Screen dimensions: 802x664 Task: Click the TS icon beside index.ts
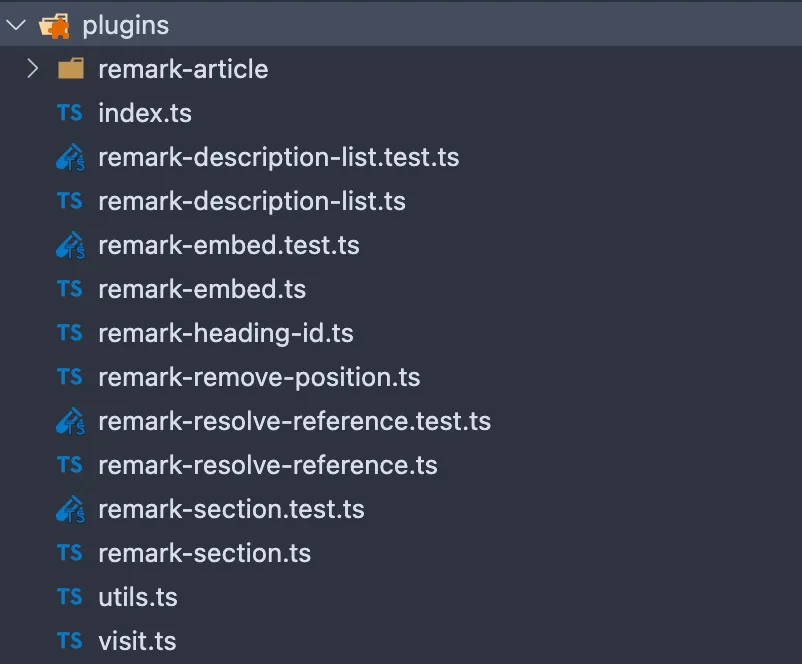[69, 113]
